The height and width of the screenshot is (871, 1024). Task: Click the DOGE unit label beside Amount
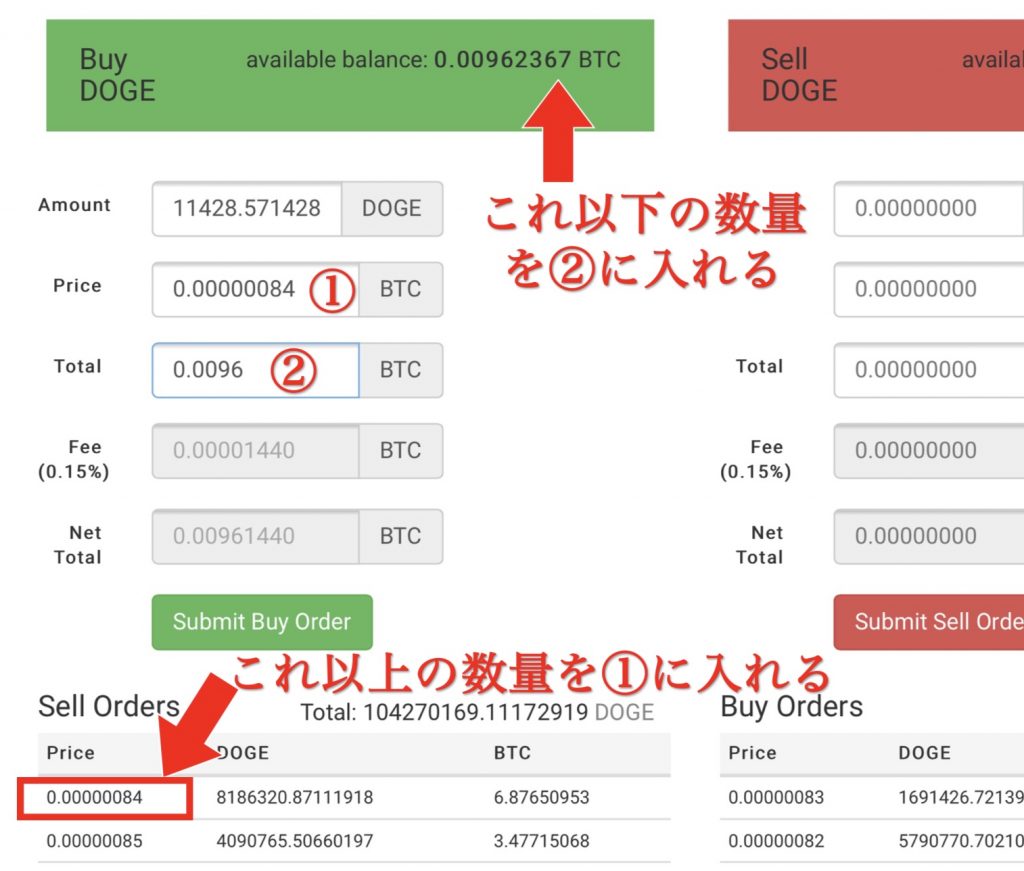click(x=392, y=209)
